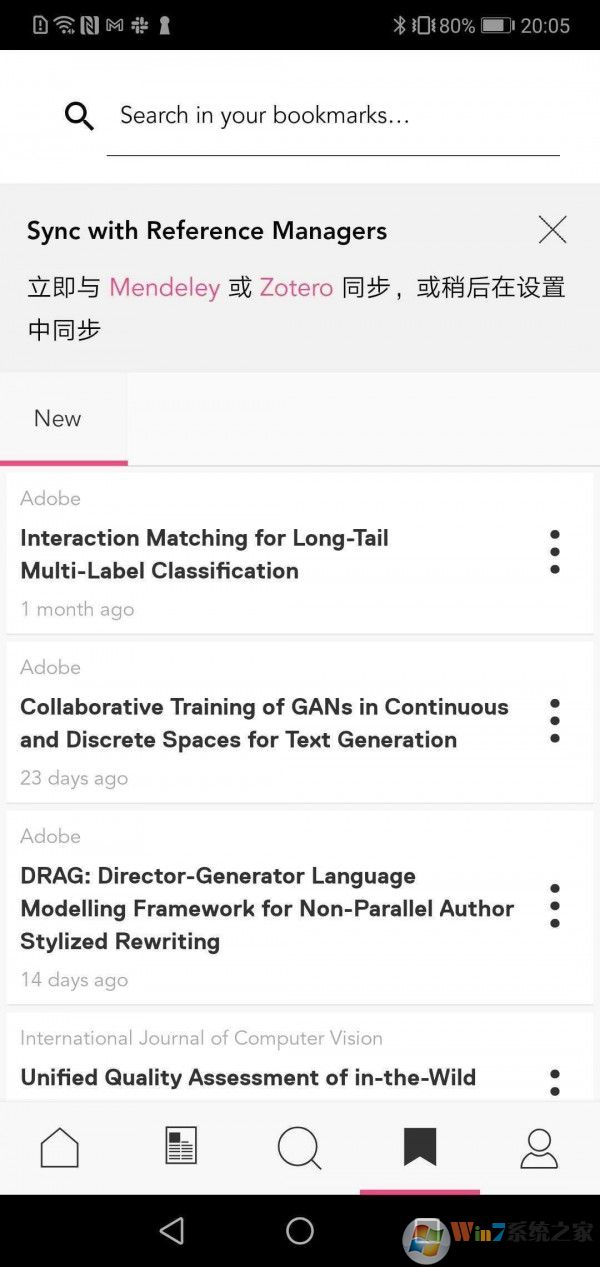
Task: Open overflow menu for Interaction Matching paper
Action: tap(555, 551)
